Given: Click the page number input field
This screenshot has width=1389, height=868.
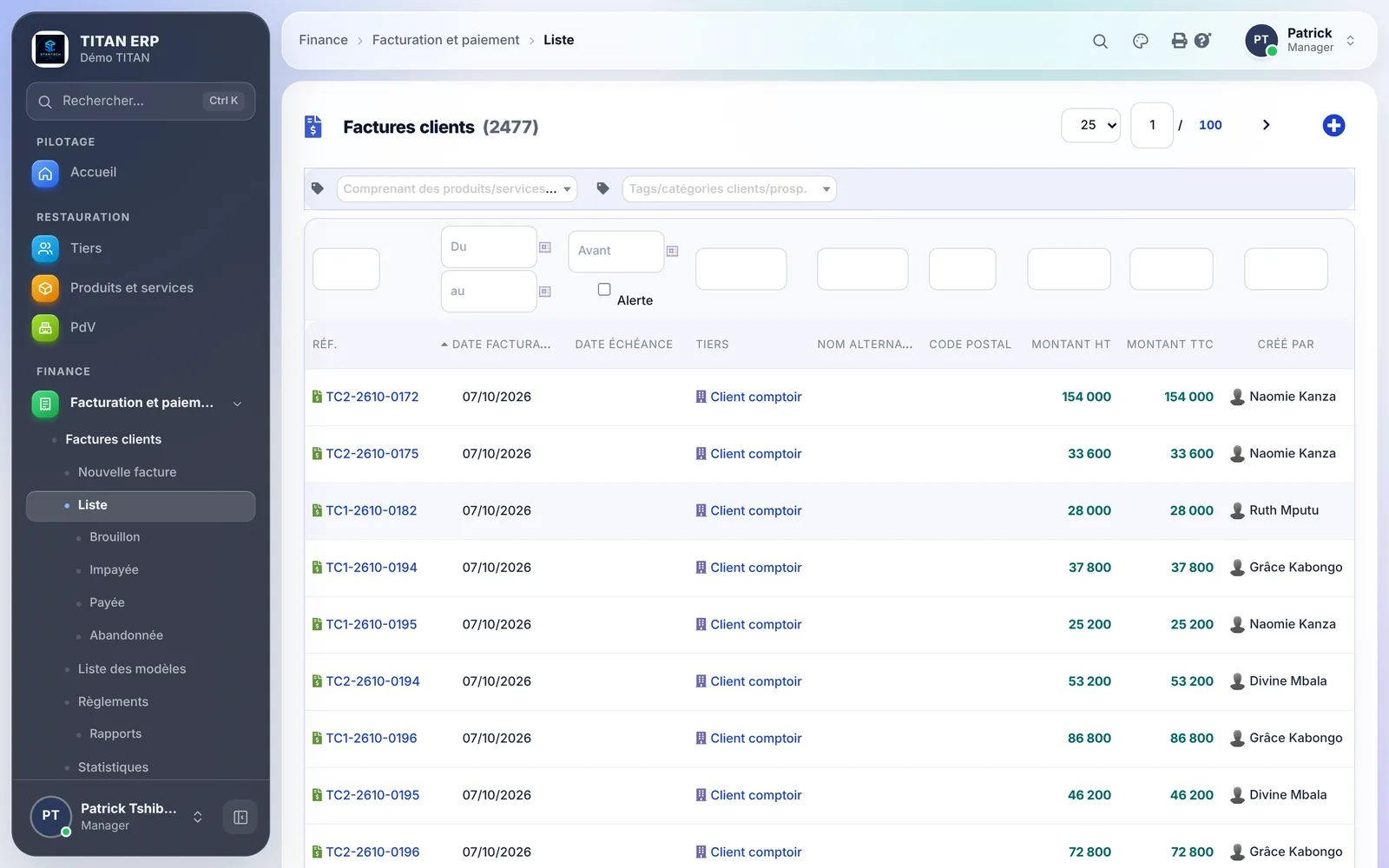Looking at the screenshot, I should pyautogui.click(x=1152, y=125).
